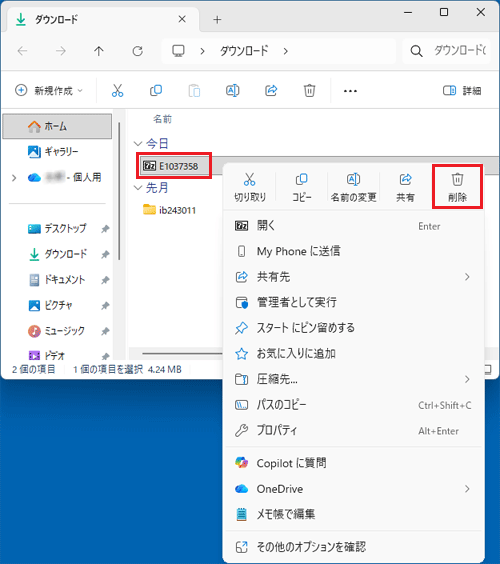The height and width of the screenshot is (564, 500).
Task: Go up one folder level
Action: (99, 51)
